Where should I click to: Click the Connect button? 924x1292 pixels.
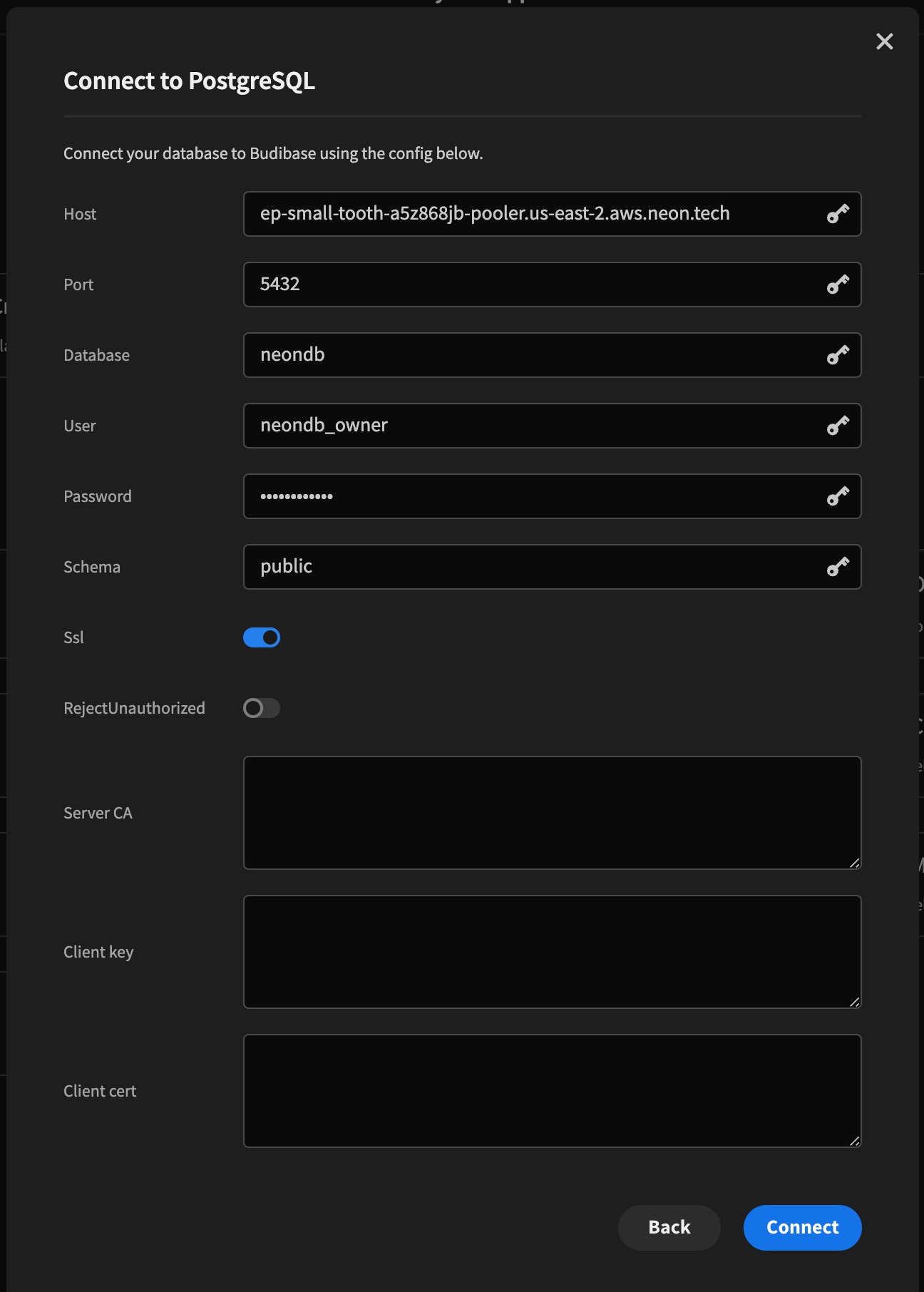(802, 1227)
